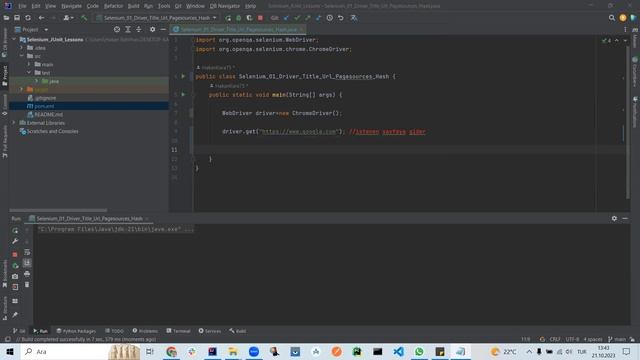Screen dimensions: 640x360
Task: Click the green Debug bug icon
Action: point(239,18)
